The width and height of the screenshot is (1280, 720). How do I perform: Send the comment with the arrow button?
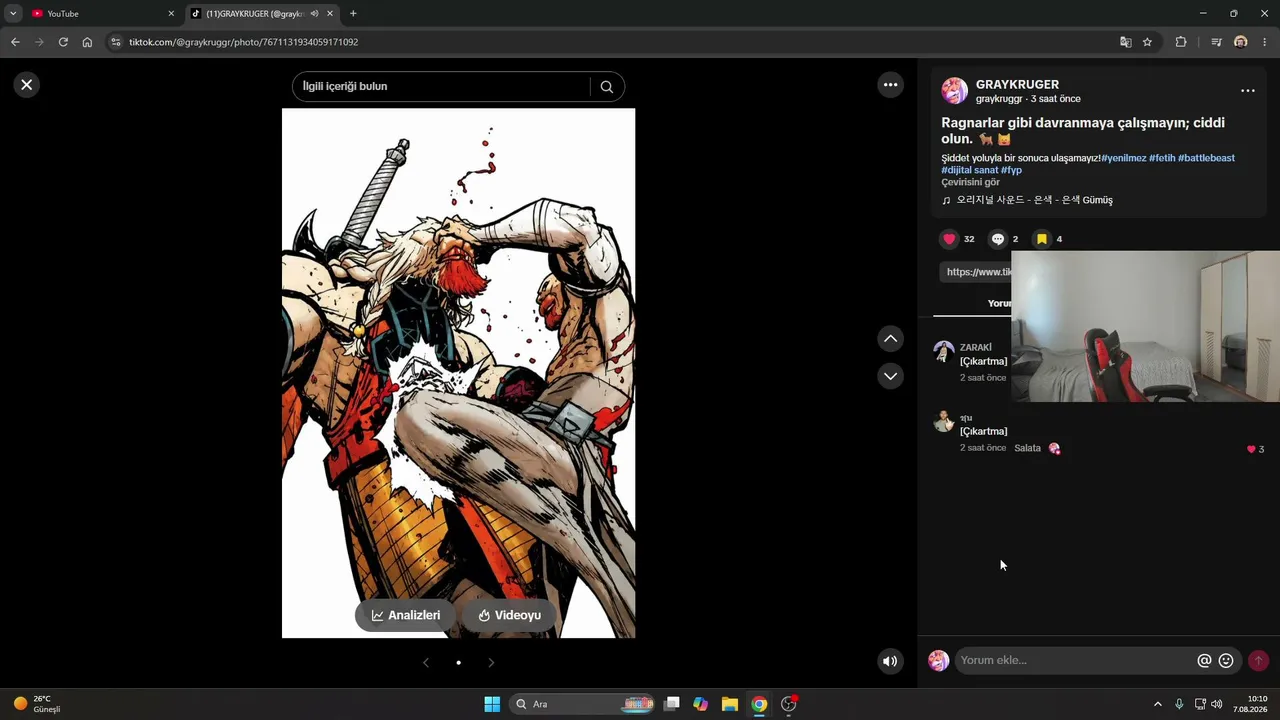(1258, 661)
